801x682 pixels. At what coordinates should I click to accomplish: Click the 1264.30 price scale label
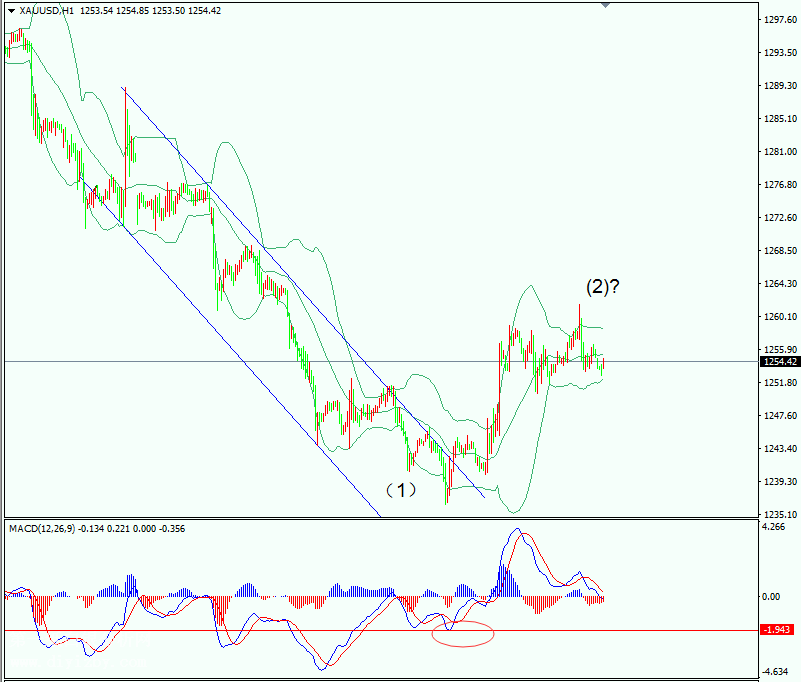tap(780, 284)
